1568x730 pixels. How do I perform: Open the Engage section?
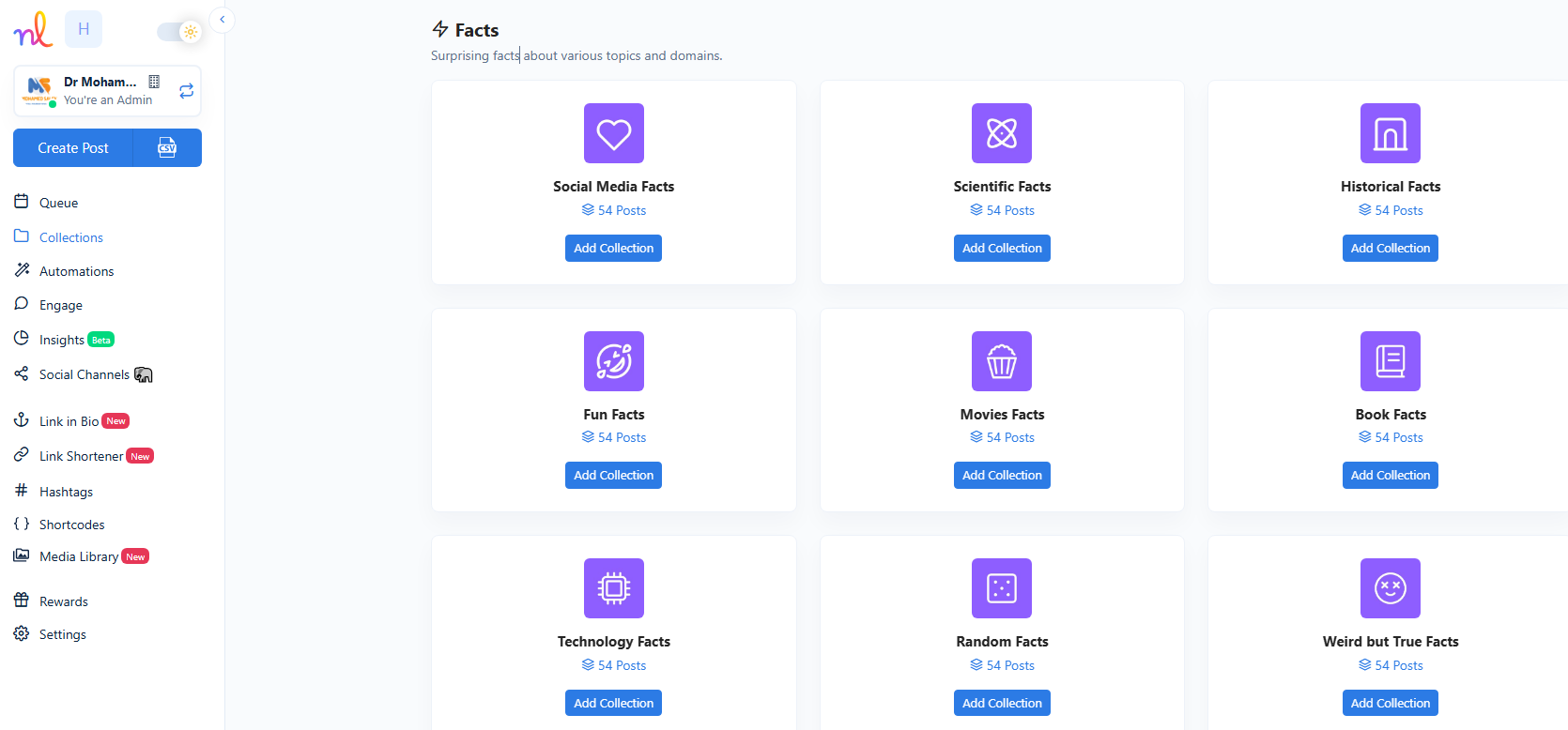[x=60, y=305]
